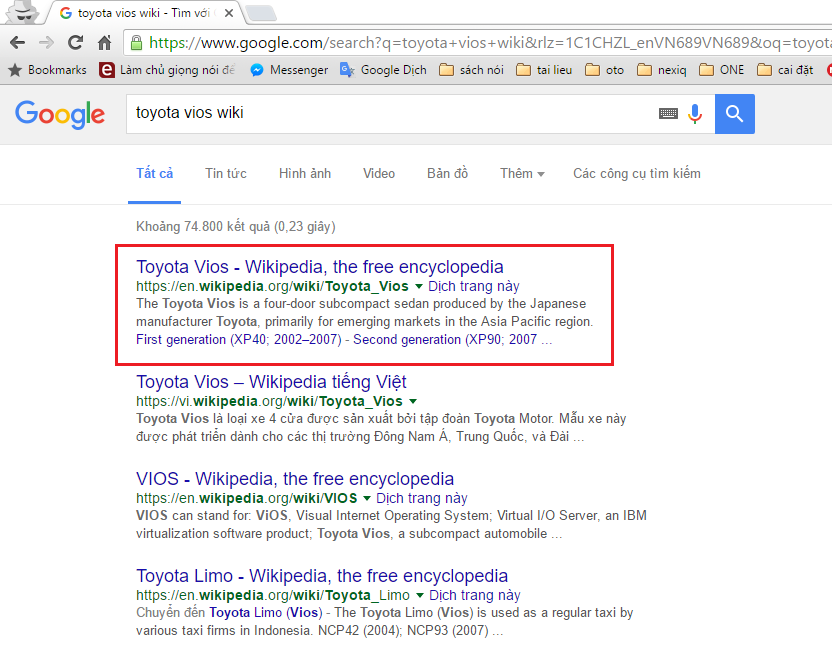Open 'Toyota Limo - Wikipedia, the free encyclopedia' result
The image size is (832, 655).
(x=322, y=576)
